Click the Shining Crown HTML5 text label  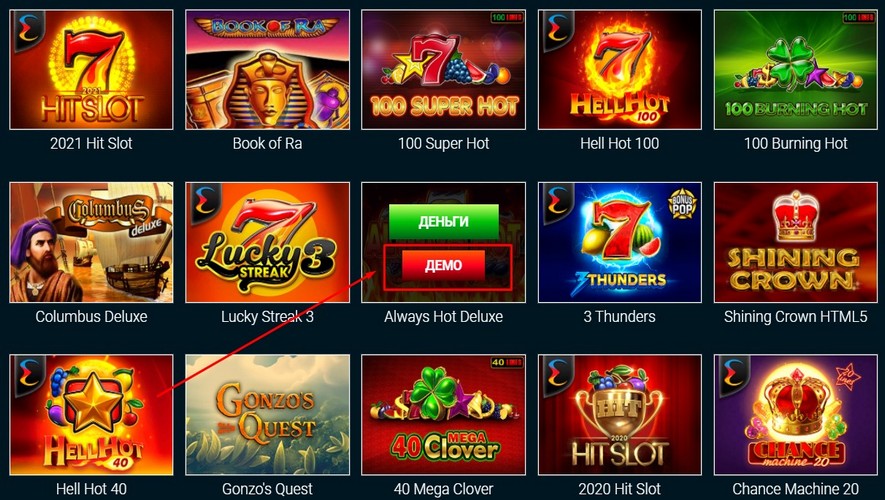(796, 317)
